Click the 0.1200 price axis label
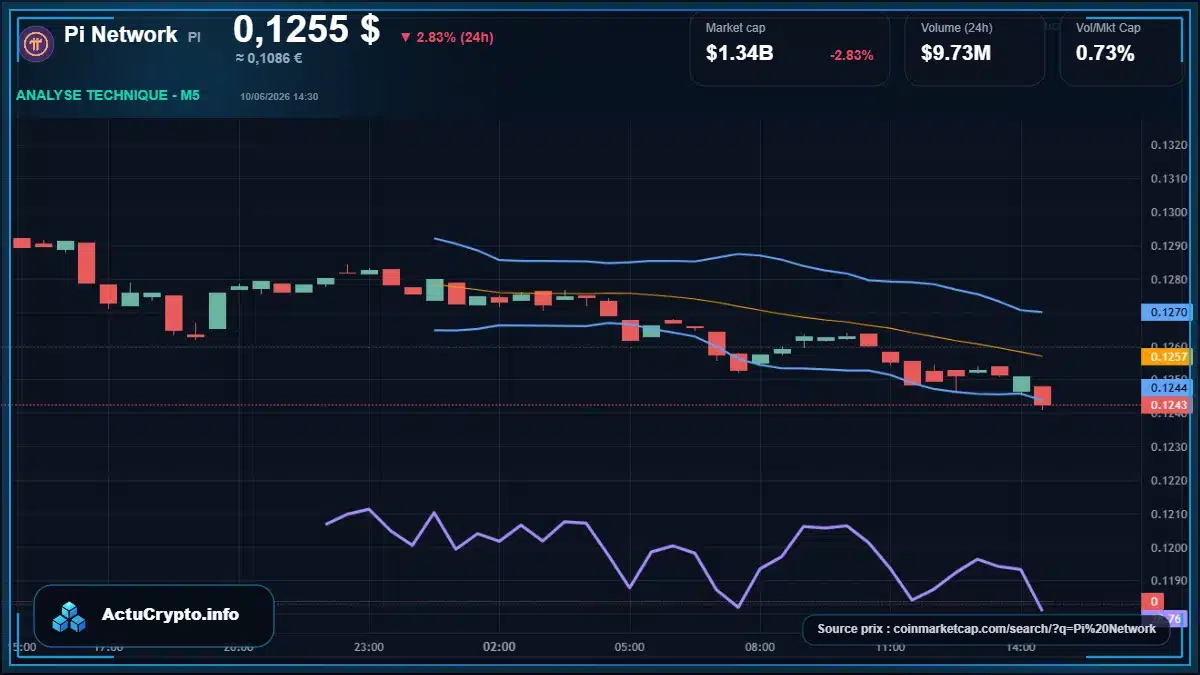Screen dimensions: 1200x675 (1168, 547)
